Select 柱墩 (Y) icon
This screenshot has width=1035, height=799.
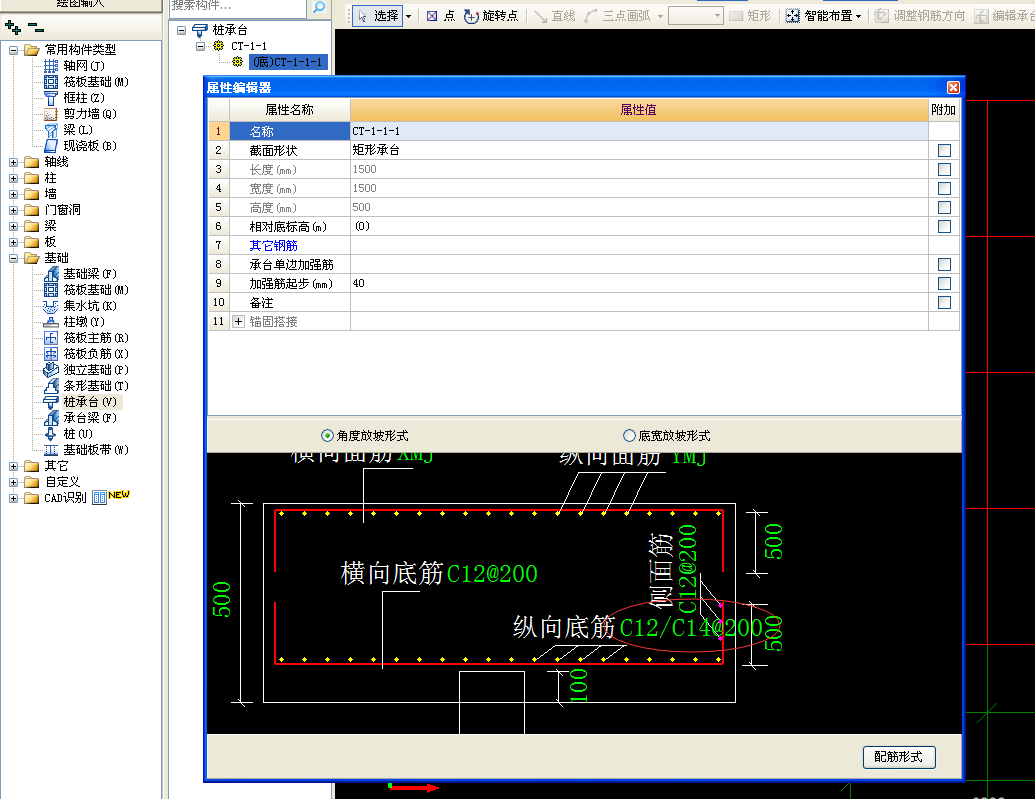[51, 322]
